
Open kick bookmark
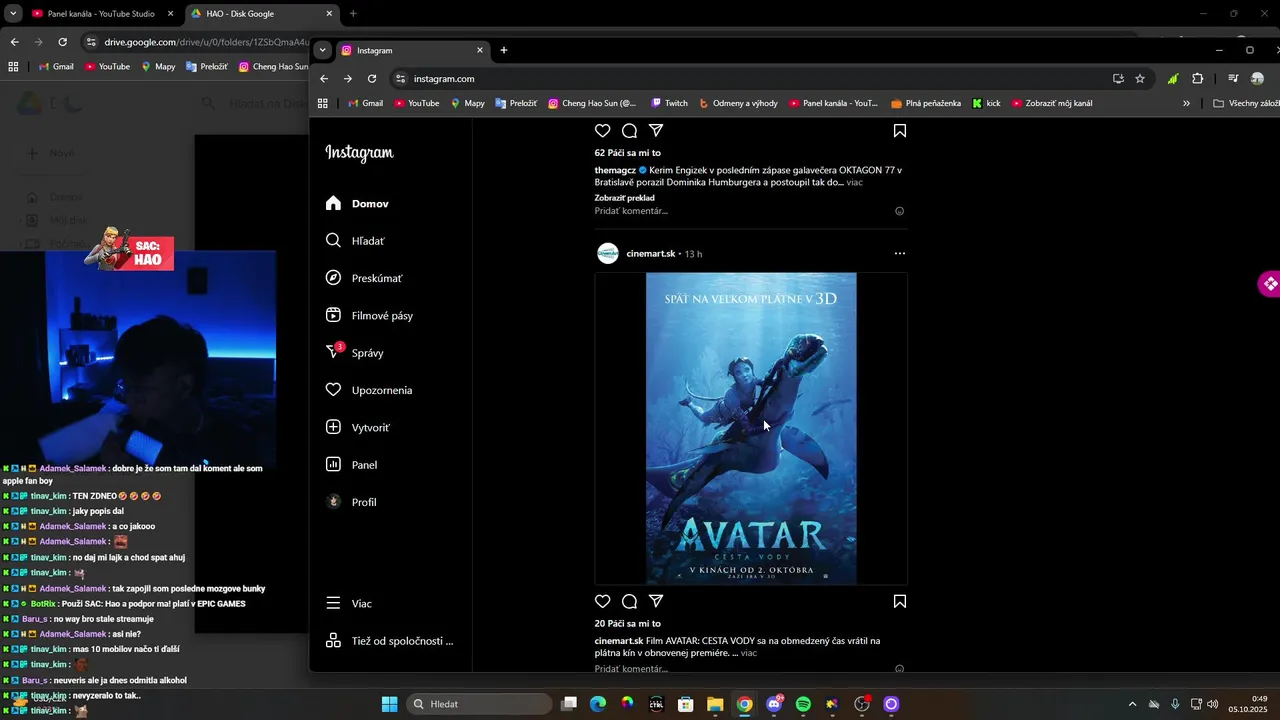tap(986, 103)
